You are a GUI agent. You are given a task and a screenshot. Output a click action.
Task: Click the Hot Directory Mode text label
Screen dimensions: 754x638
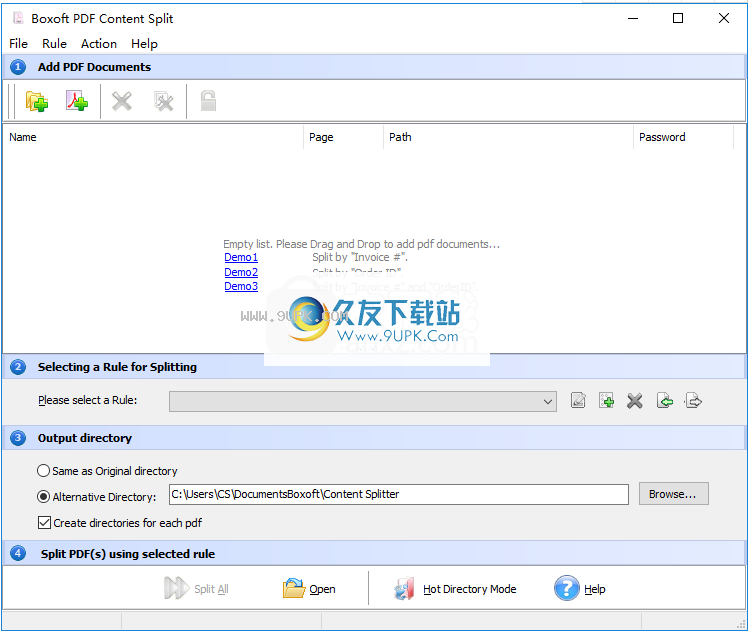[469, 589]
